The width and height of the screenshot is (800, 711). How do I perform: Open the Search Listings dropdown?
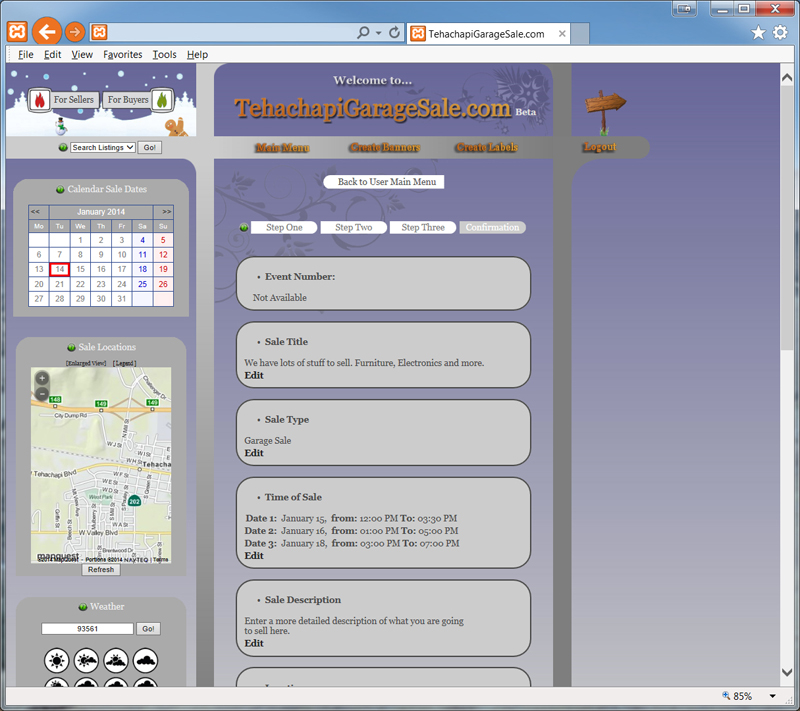[x=103, y=147]
